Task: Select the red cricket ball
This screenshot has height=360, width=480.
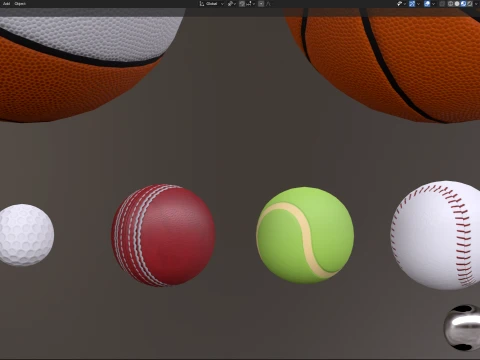Action: point(163,235)
